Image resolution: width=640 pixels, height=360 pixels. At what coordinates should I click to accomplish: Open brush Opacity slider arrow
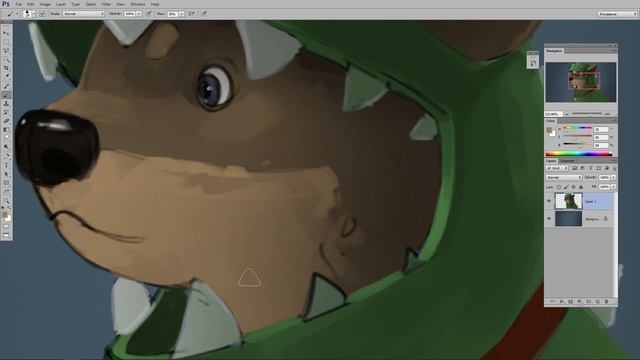point(139,13)
